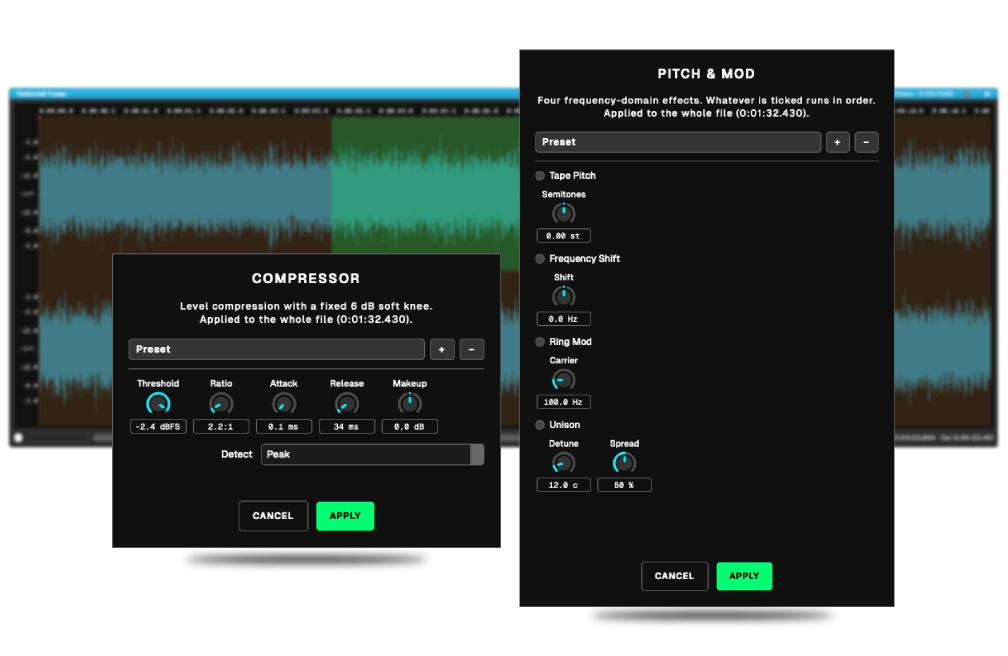1008x656 pixels.
Task: Adjust the Makeup gain knob
Action: tap(410, 404)
